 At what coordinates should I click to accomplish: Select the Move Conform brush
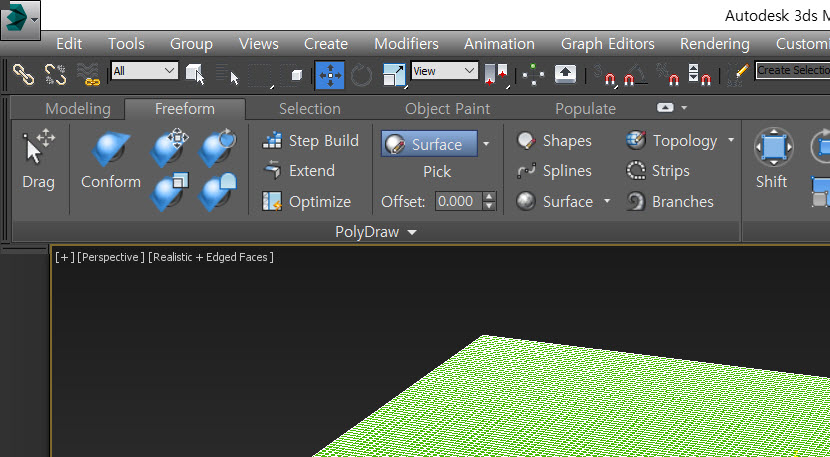169,148
